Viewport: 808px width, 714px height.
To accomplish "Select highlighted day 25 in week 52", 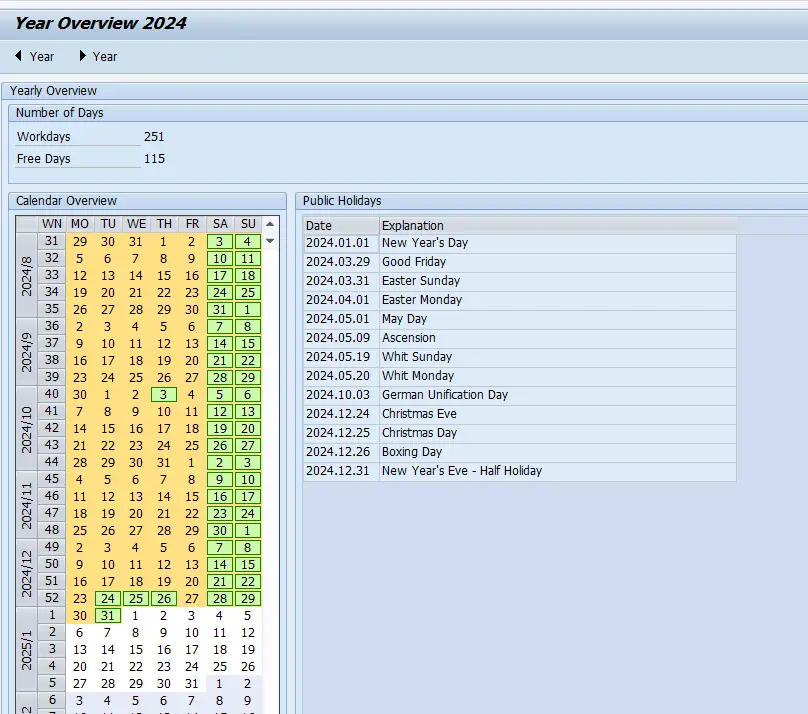I will [136, 598].
